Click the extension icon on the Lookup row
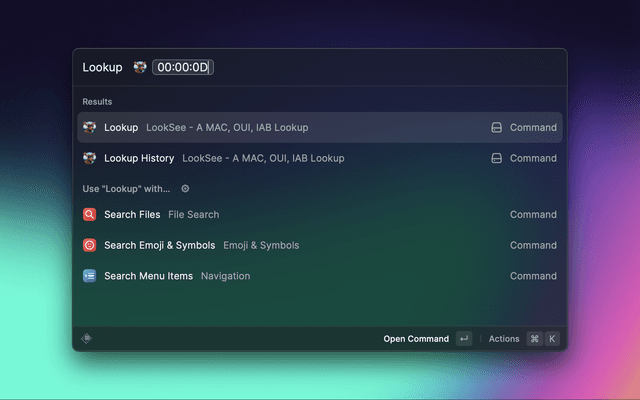 pos(496,128)
